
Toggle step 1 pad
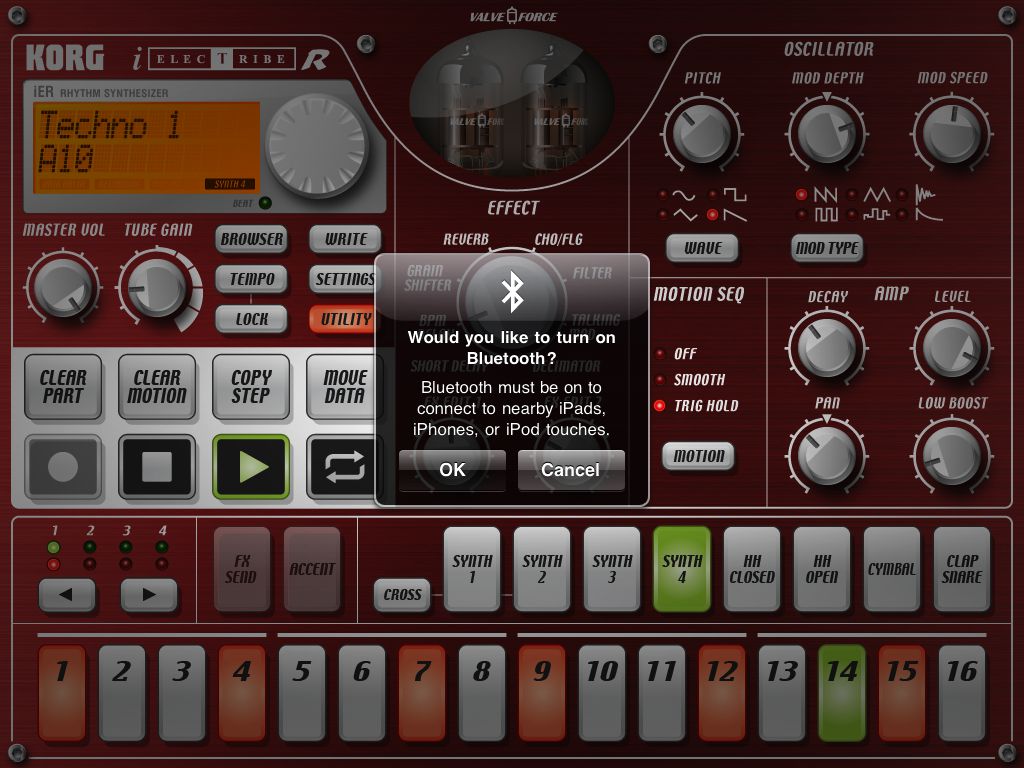pyautogui.click(x=62, y=693)
